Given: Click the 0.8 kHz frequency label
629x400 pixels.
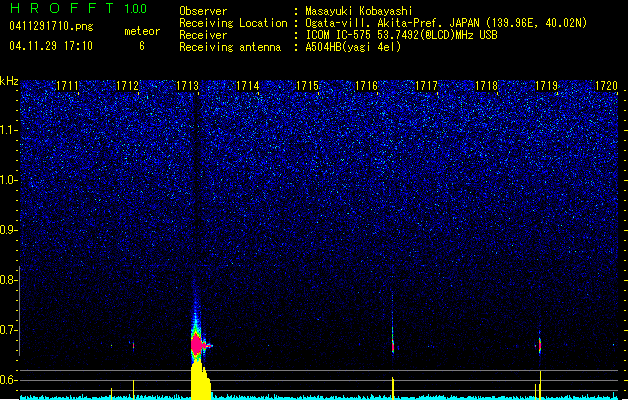Looking at the screenshot, I should tap(9, 280).
